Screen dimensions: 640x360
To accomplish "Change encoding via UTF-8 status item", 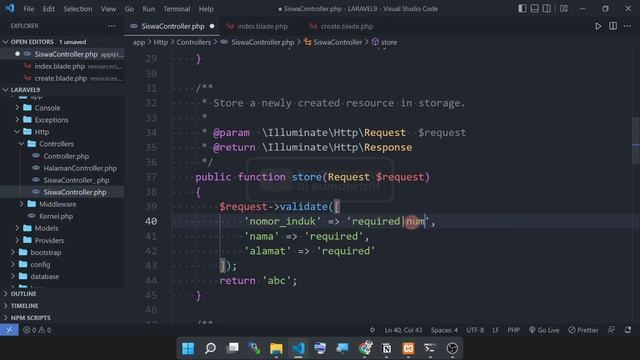I will pyautogui.click(x=475, y=330).
